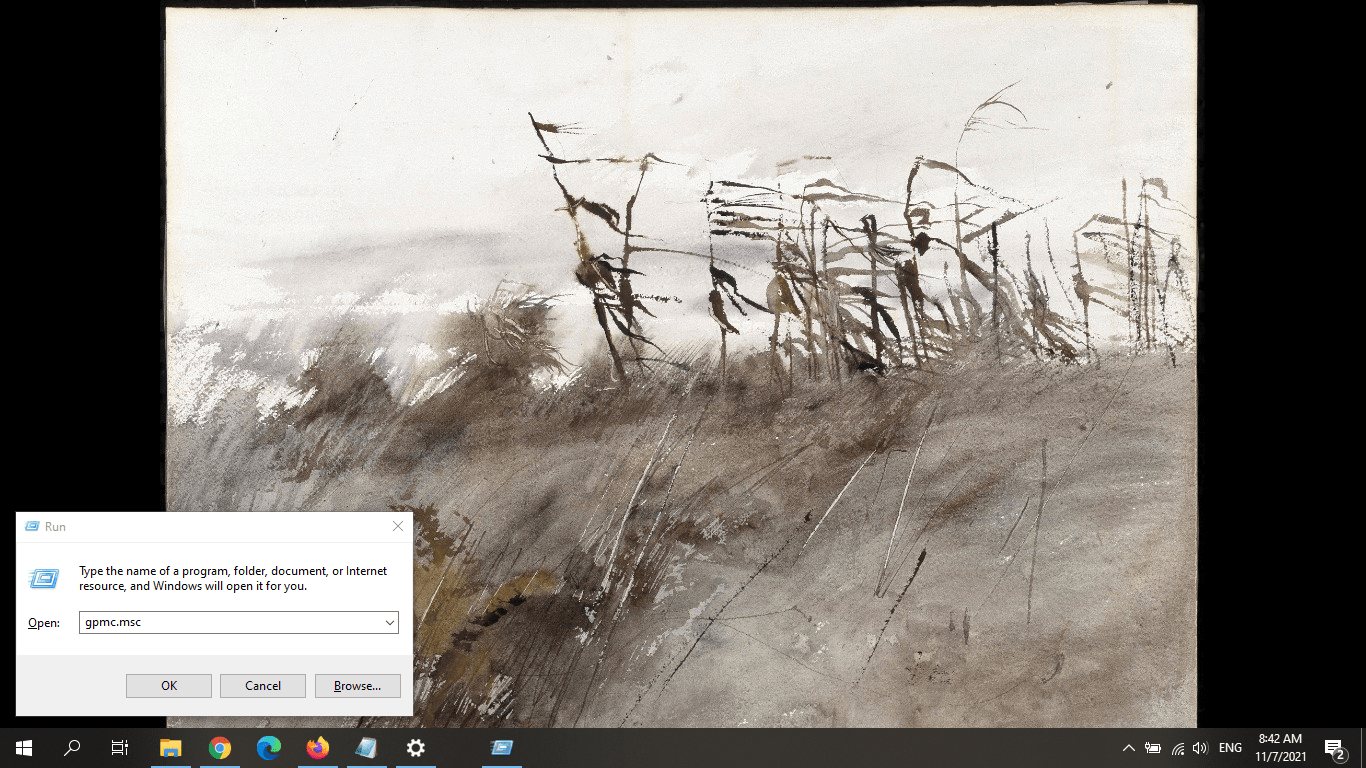Click OK in the Run dialog
This screenshot has height=768, width=1366.
coord(169,686)
